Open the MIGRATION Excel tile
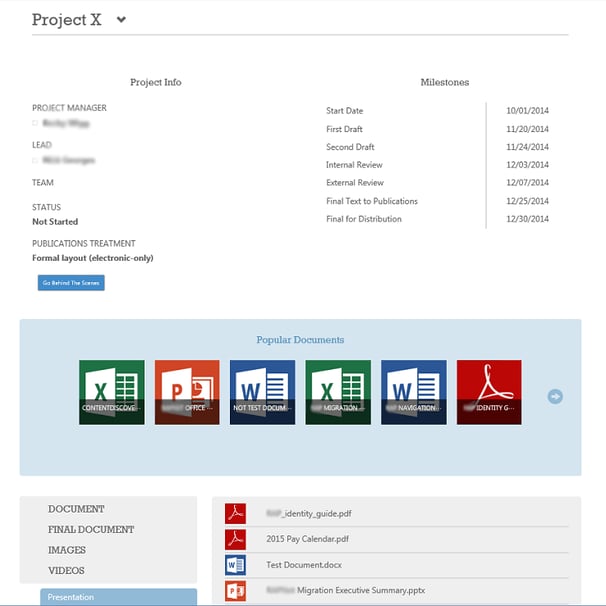 338,392
